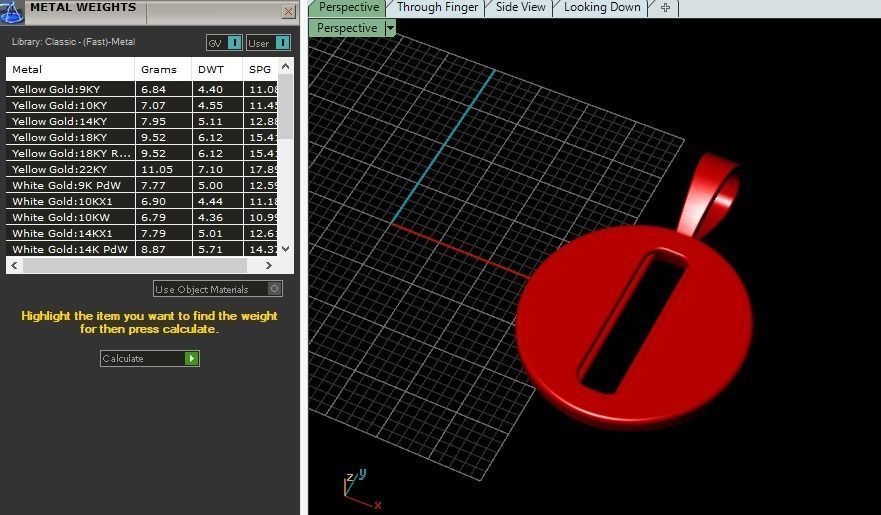Click the Perspective viewport label

[347, 28]
